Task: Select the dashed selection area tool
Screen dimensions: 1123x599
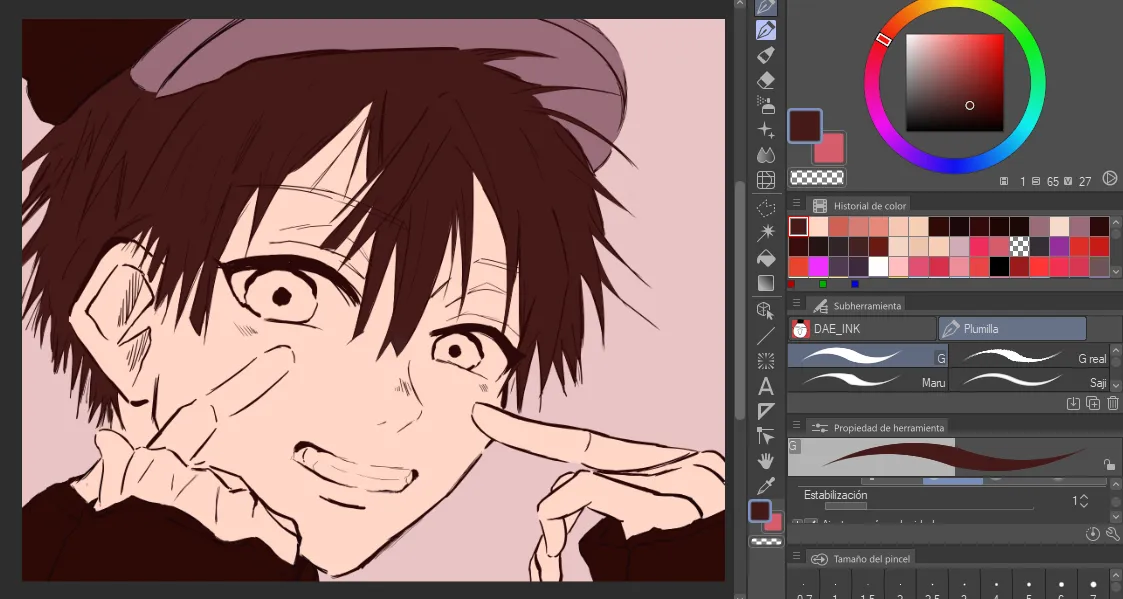Action: [x=766, y=208]
